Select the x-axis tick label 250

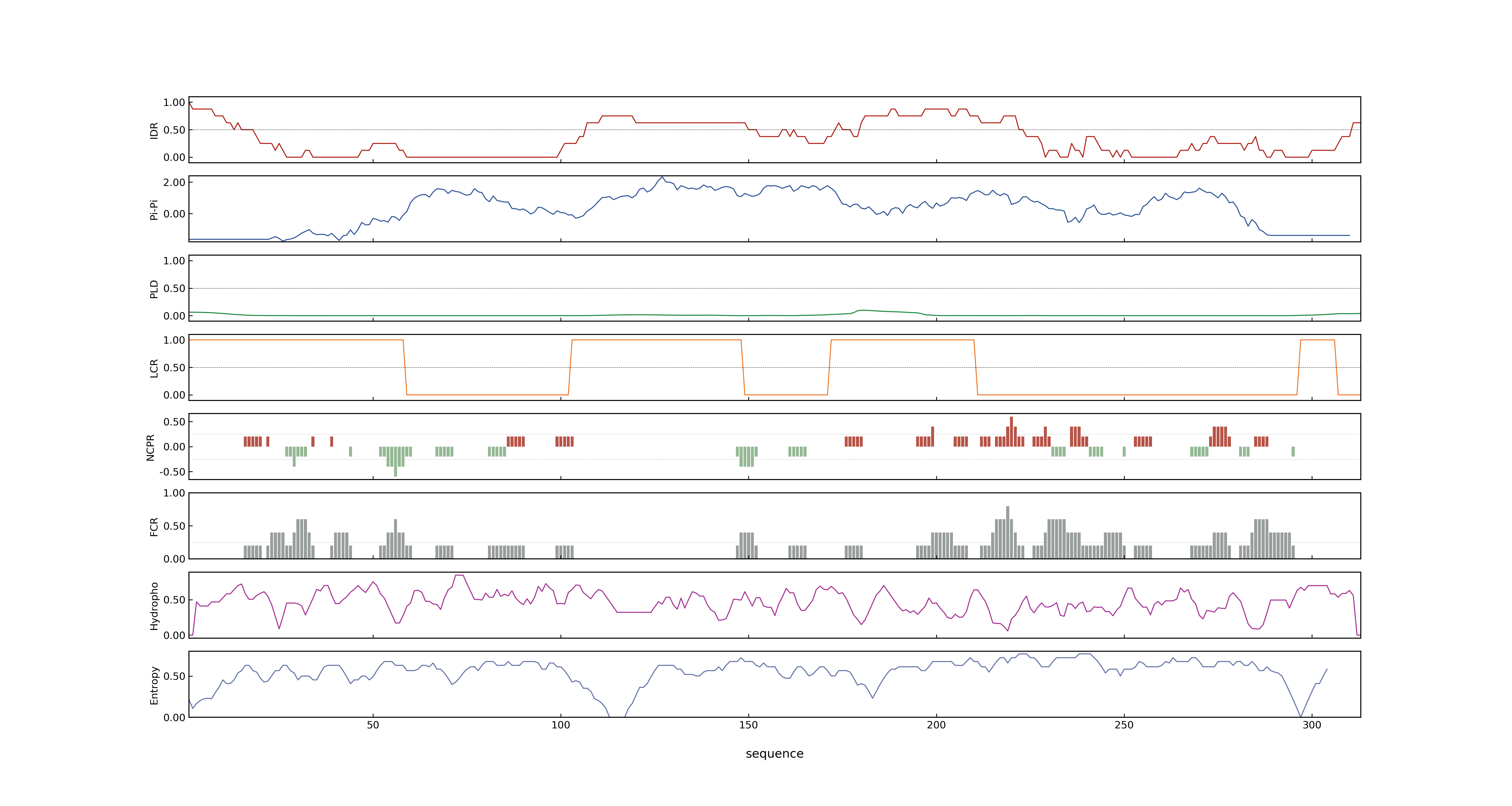[x=1124, y=725]
